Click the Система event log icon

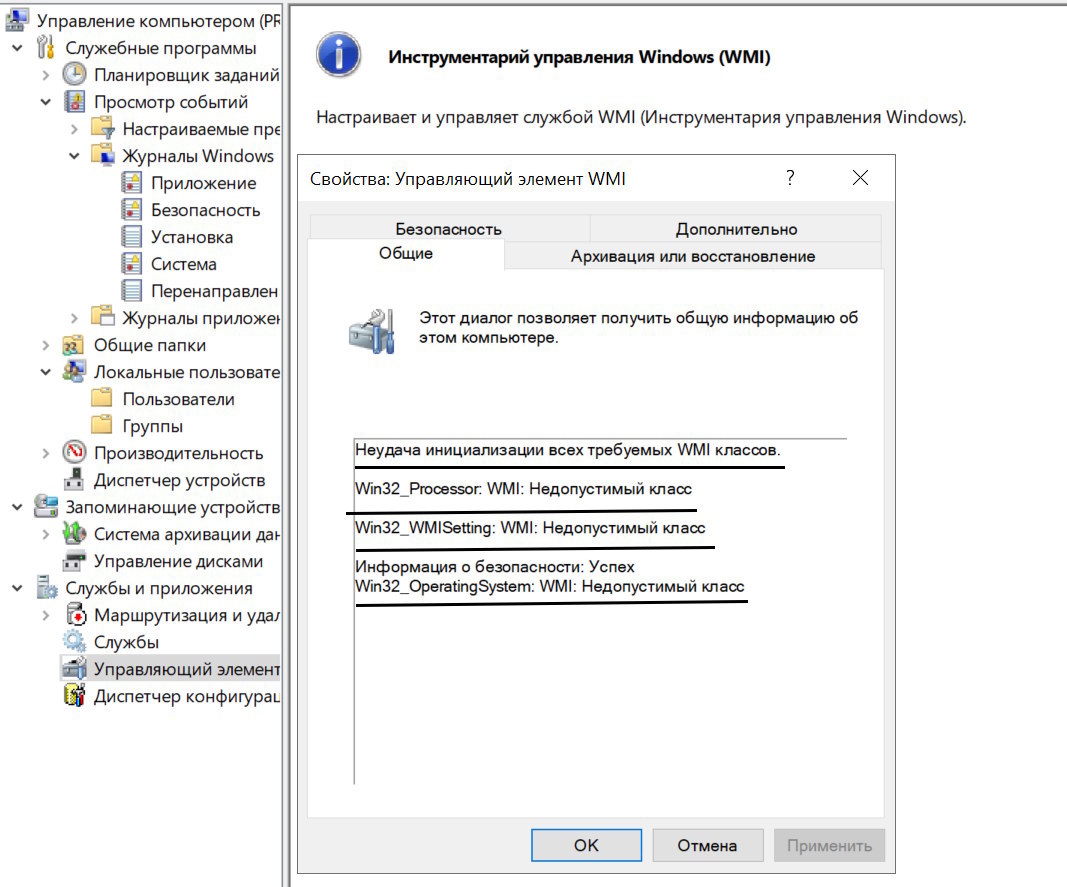click(x=131, y=264)
